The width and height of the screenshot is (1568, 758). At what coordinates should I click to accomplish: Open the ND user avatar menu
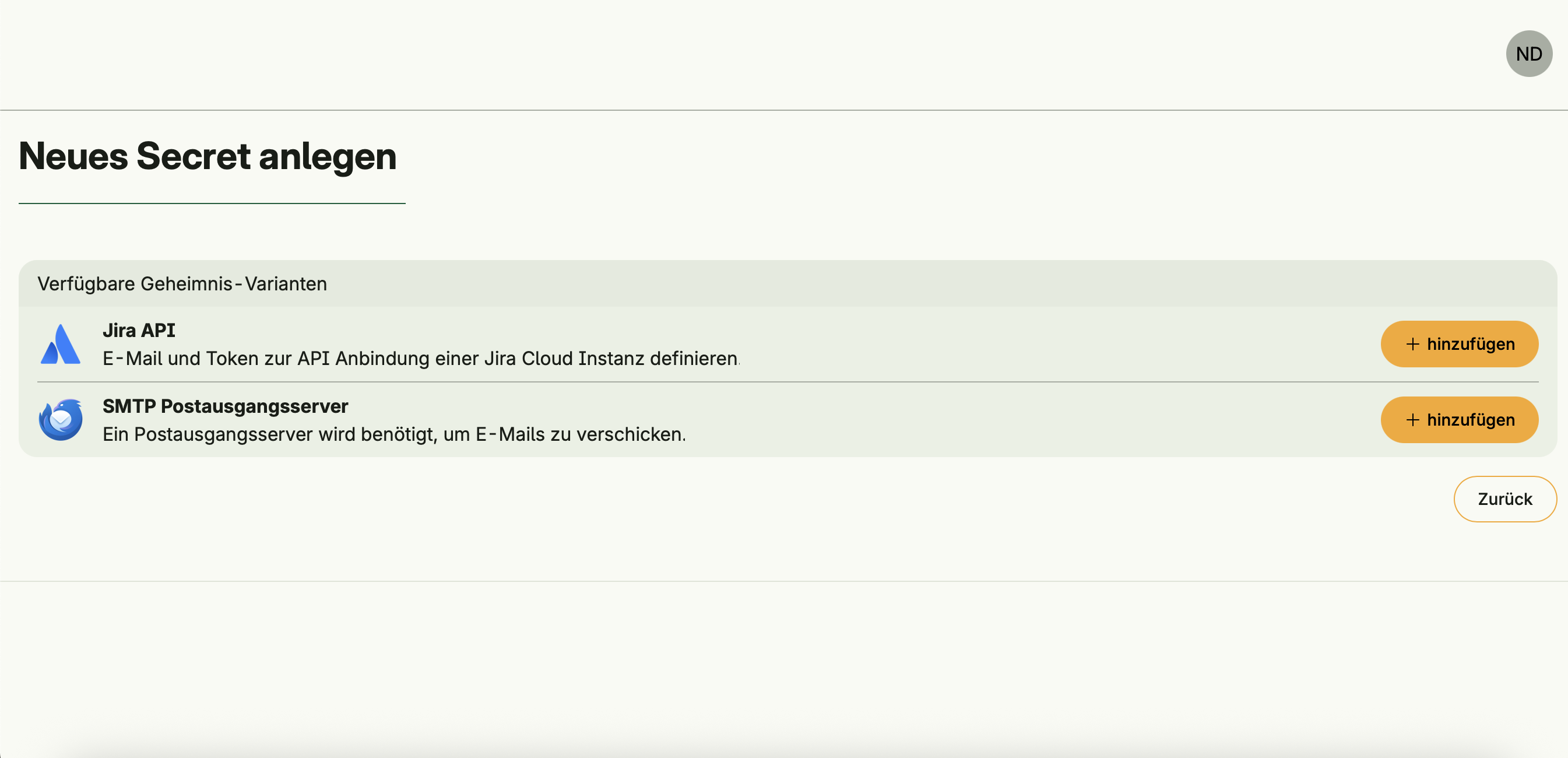(1528, 54)
